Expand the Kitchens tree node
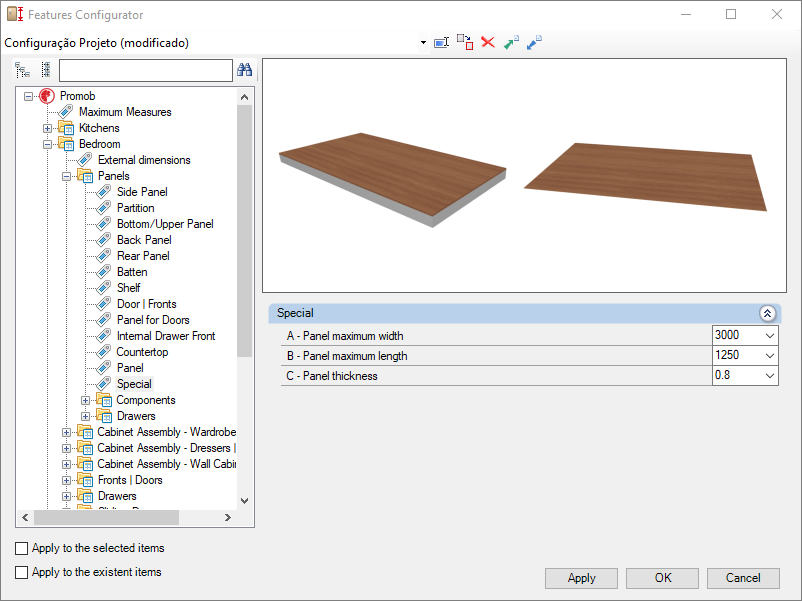The image size is (802, 601). (x=48, y=128)
